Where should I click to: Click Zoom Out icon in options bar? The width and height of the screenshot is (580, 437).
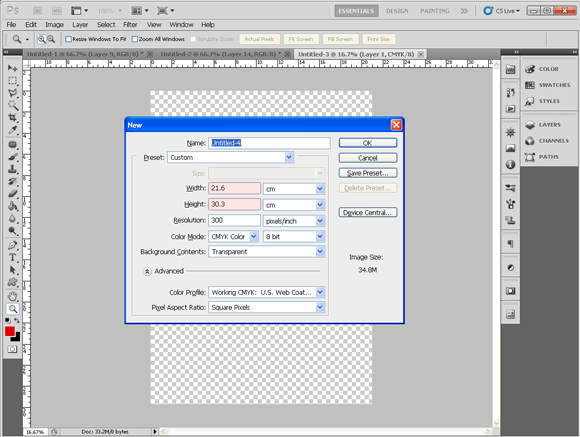(51, 39)
